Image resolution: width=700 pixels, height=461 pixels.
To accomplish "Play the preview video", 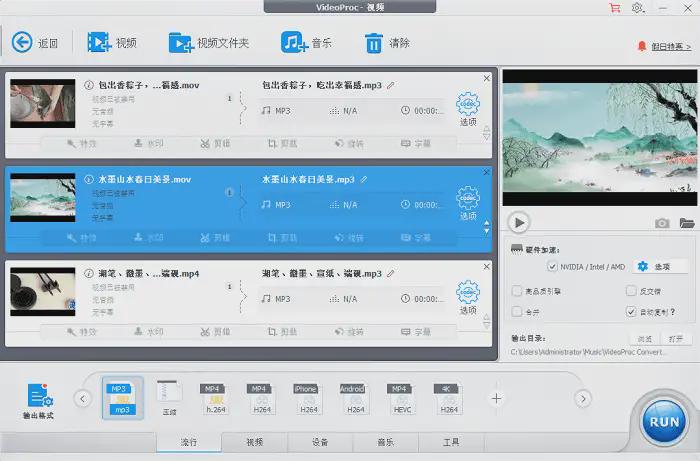I will pyautogui.click(x=518, y=222).
